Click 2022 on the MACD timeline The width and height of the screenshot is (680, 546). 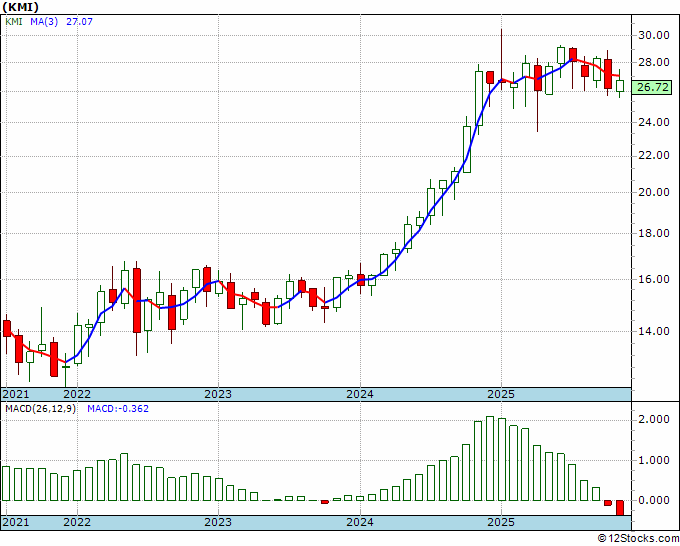[x=77, y=522]
